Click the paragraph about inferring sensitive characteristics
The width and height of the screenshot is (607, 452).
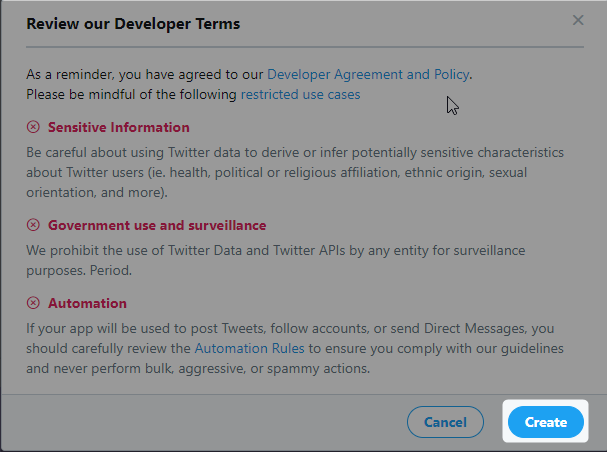[x=295, y=172]
